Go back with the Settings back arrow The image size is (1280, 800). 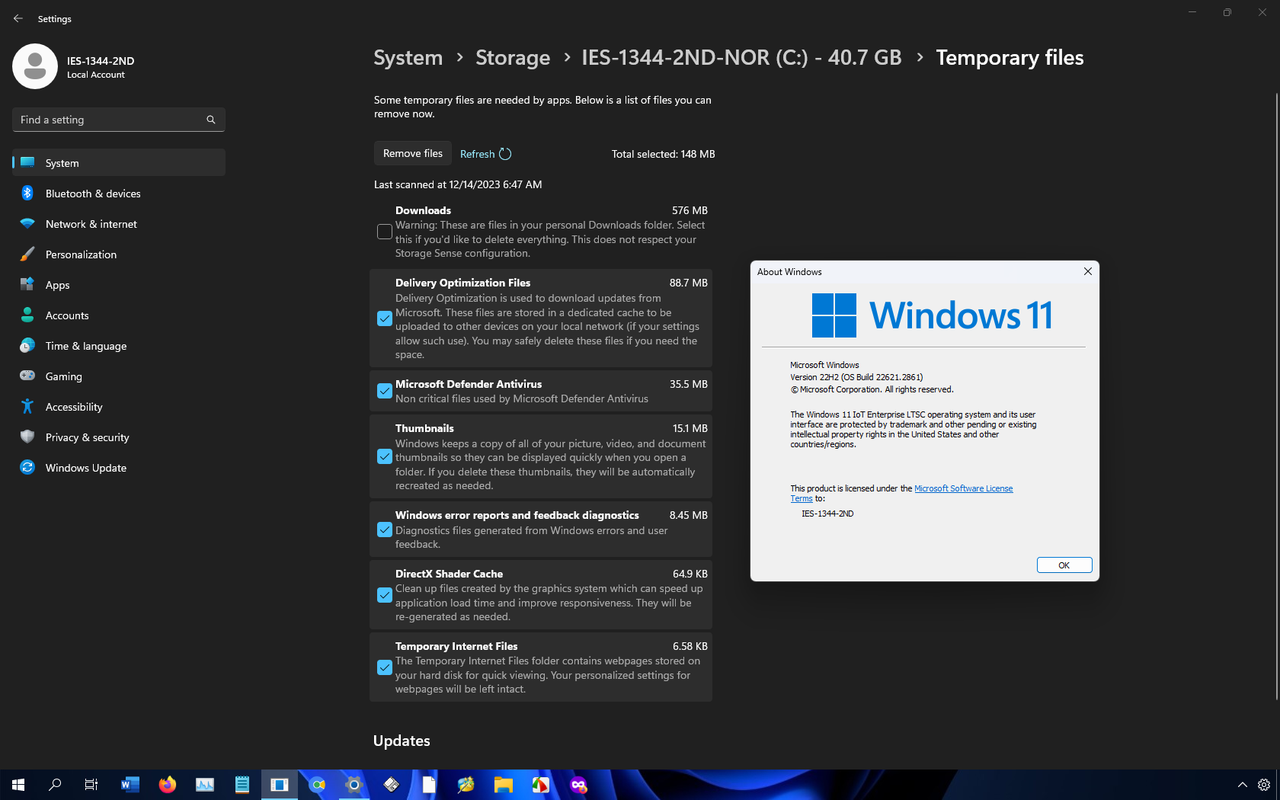tap(18, 18)
